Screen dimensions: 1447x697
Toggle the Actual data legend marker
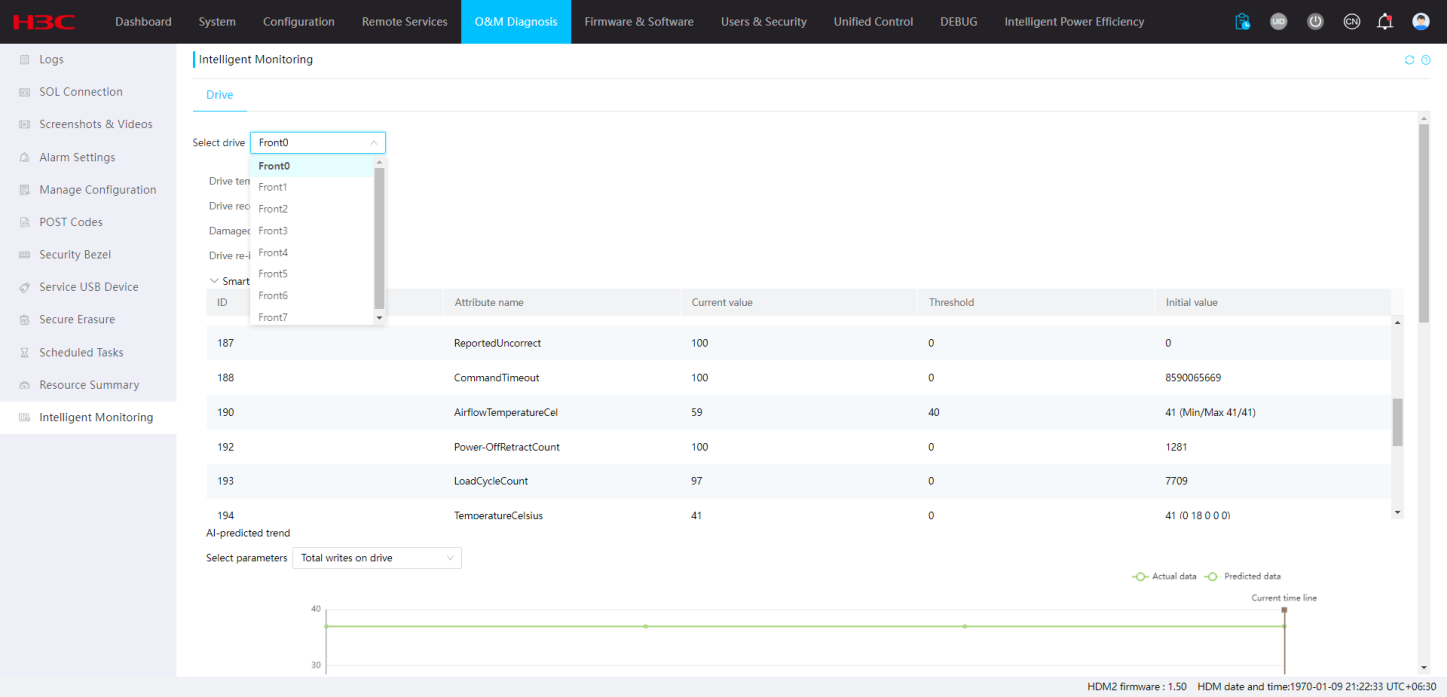point(1140,576)
